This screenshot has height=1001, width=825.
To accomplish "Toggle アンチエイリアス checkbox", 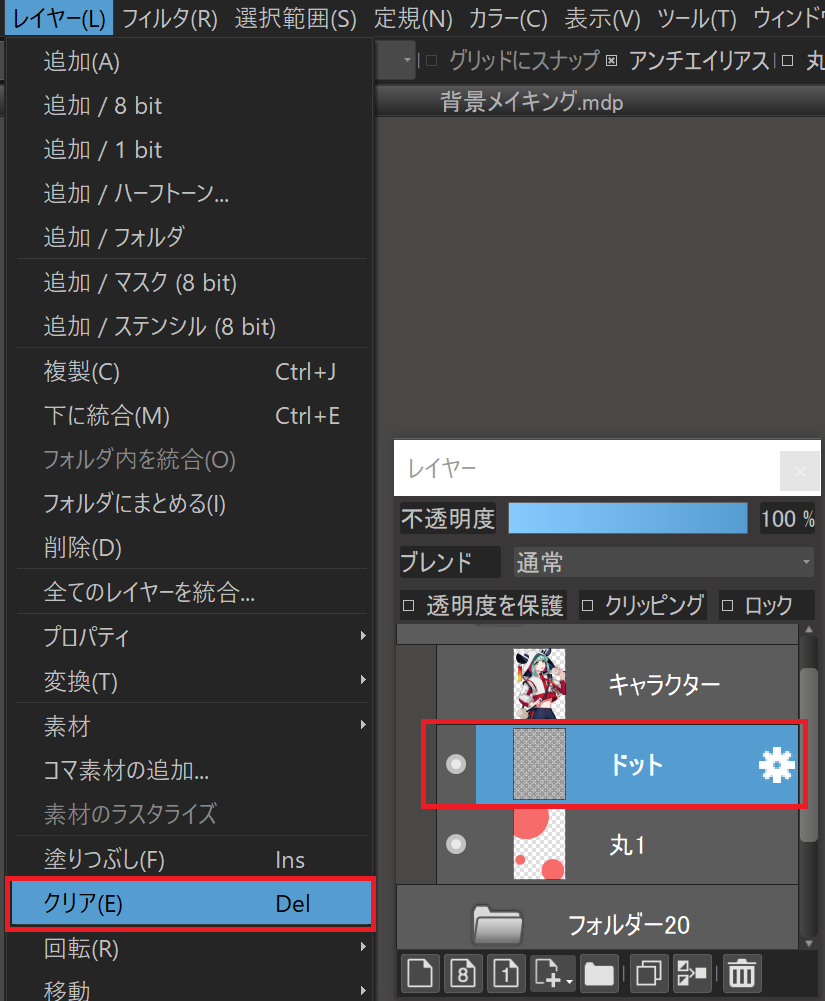I will tap(612, 61).
